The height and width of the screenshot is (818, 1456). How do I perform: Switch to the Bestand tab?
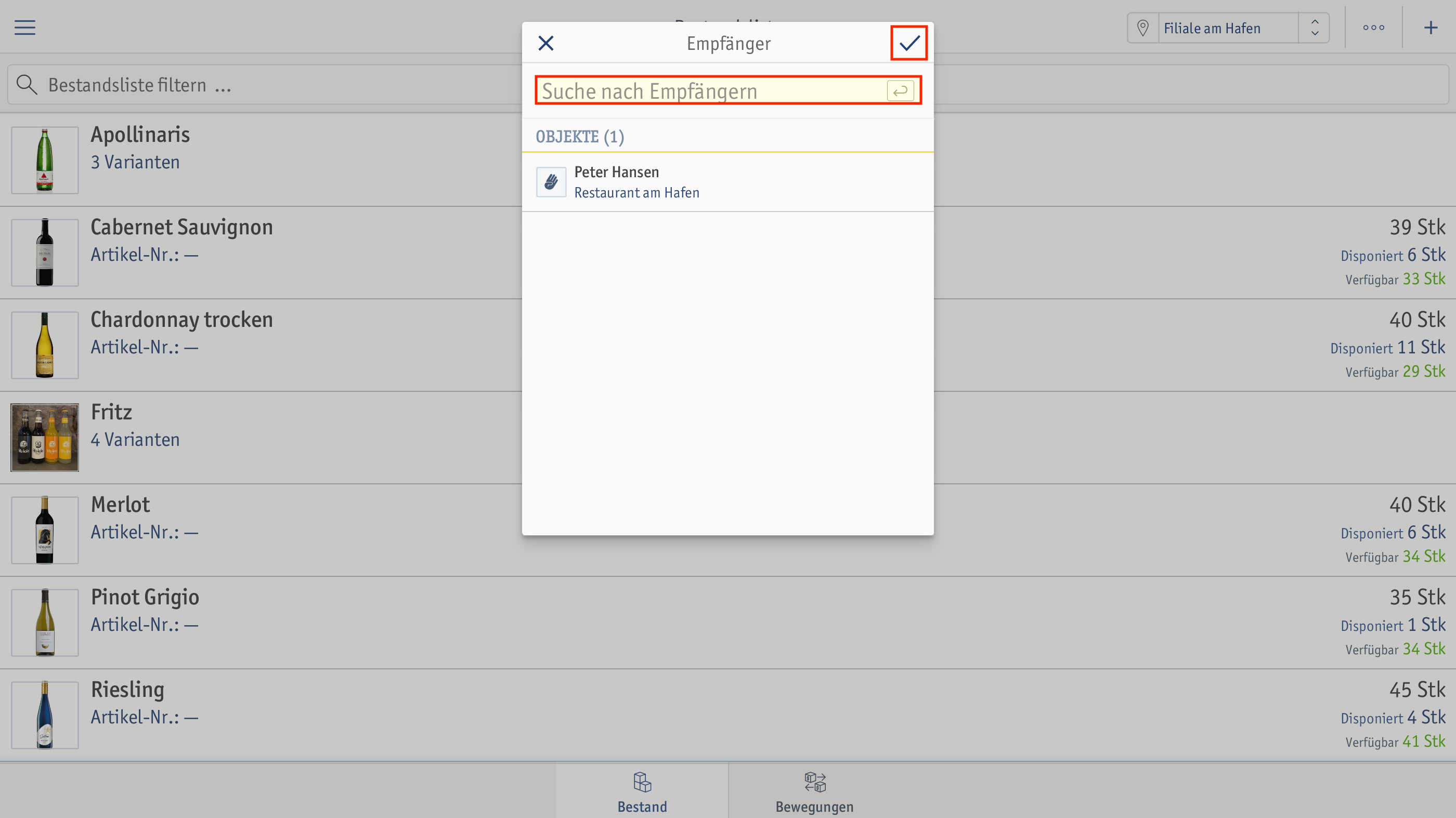click(642, 791)
